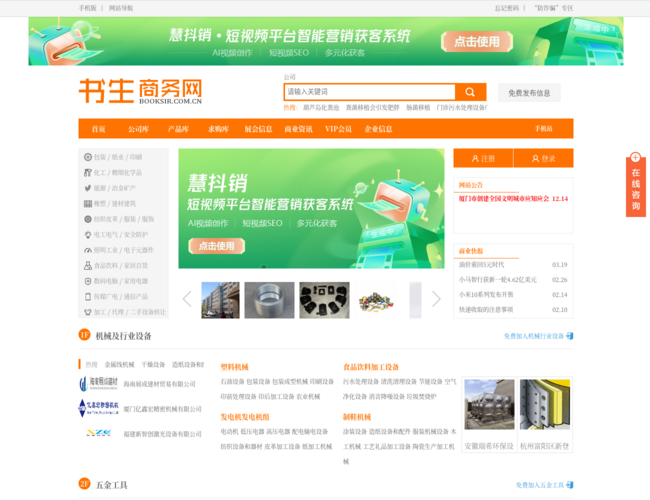Show the next product thumbnails with right arrow

(436, 299)
